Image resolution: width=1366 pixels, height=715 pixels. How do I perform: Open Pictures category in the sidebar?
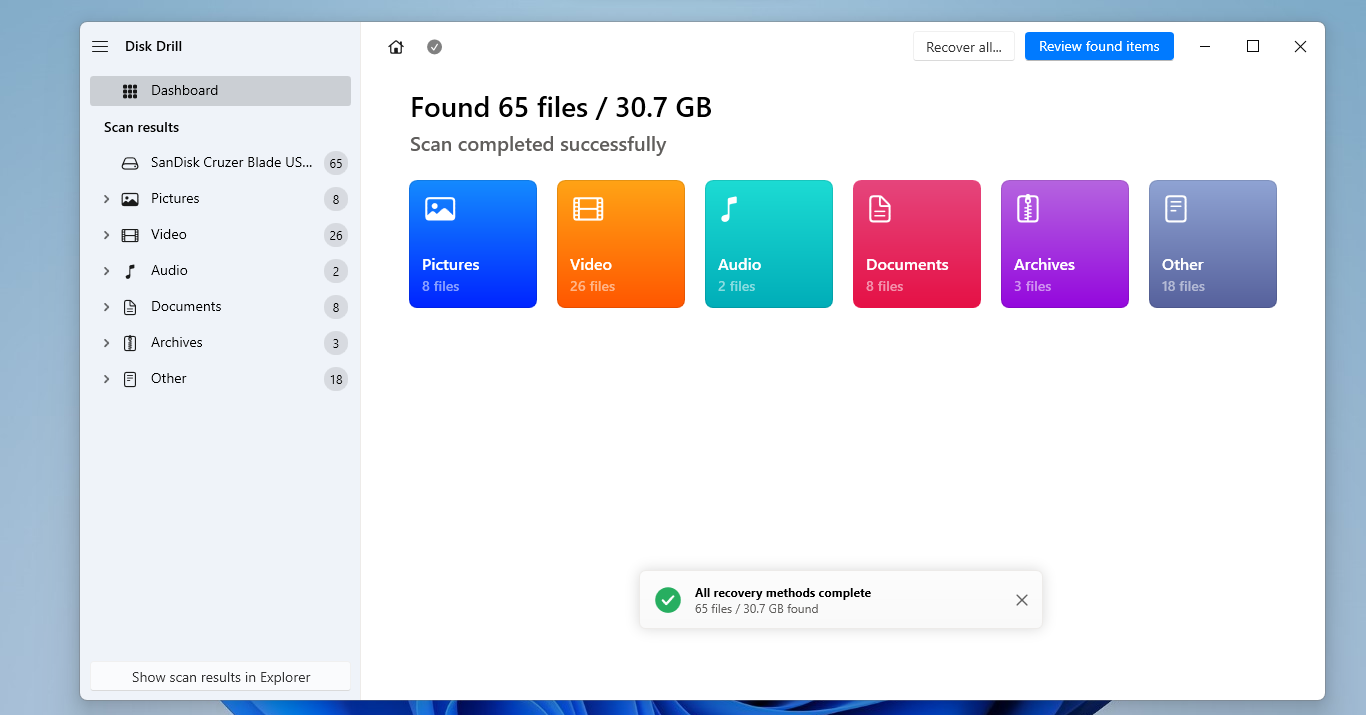(220, 199)
